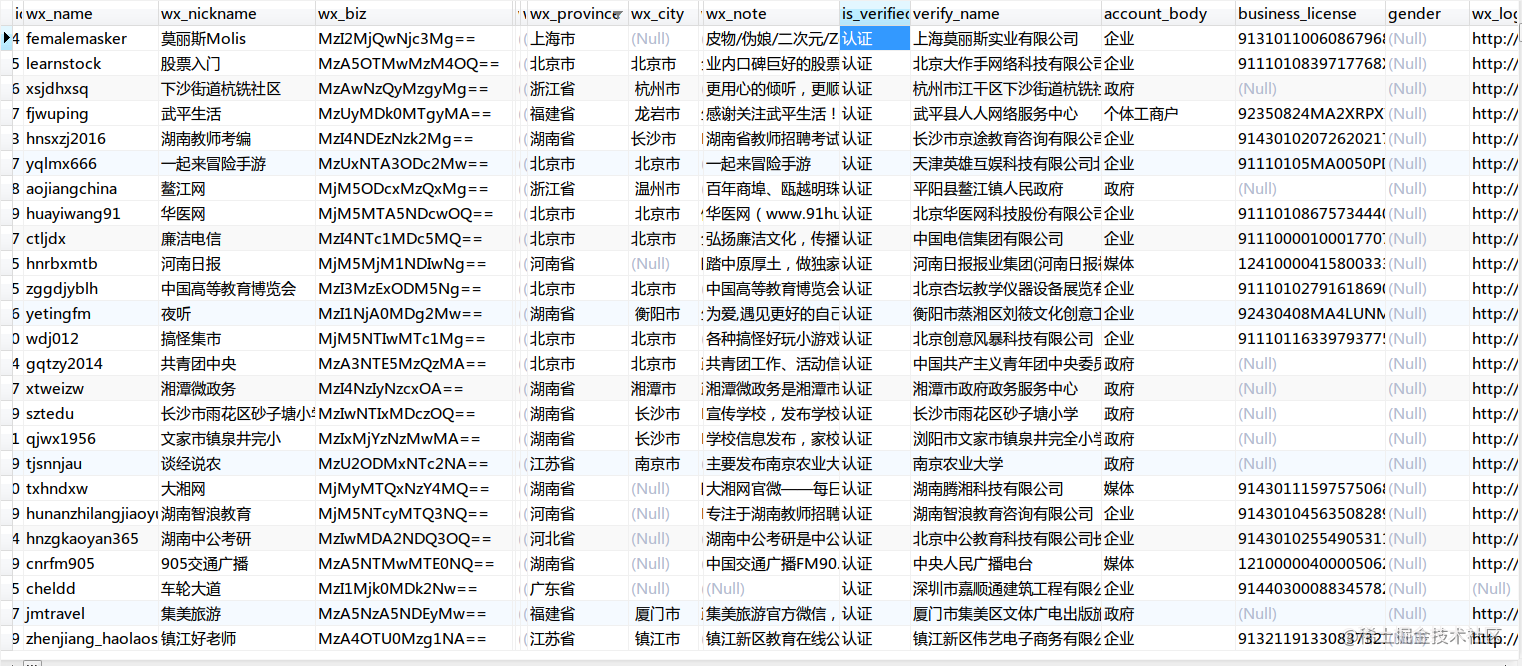1522x666 pixels.
Task: Select the wx_biz cell MzI2MjQwNjc3Mg==
Action: (415, 39)
